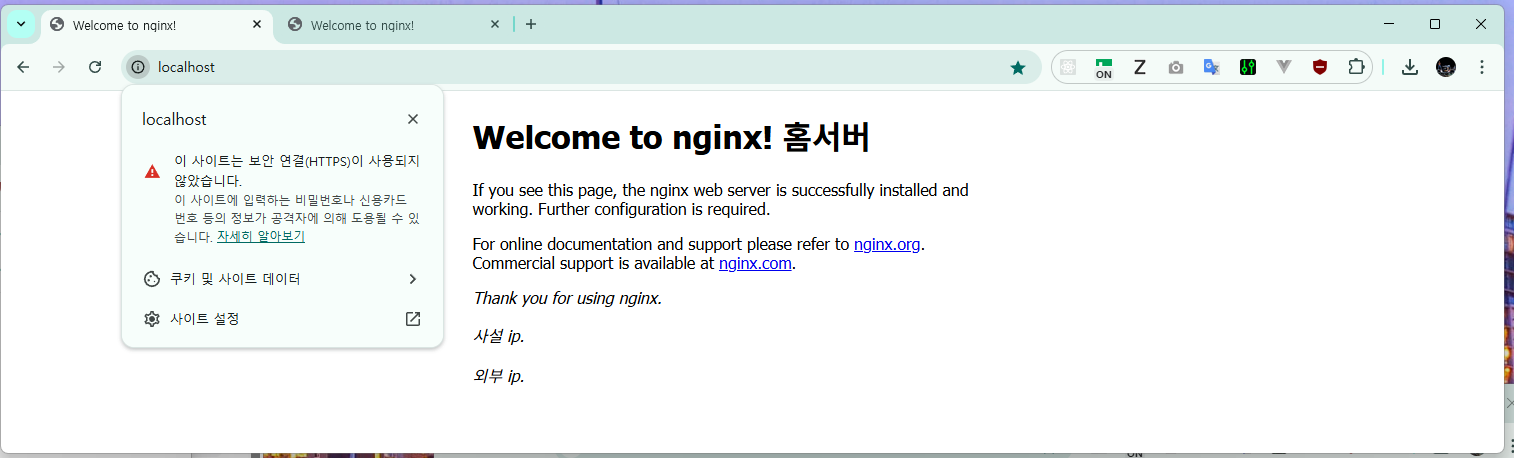Open the Chrome three-dot menu

tap(1482, 67)
